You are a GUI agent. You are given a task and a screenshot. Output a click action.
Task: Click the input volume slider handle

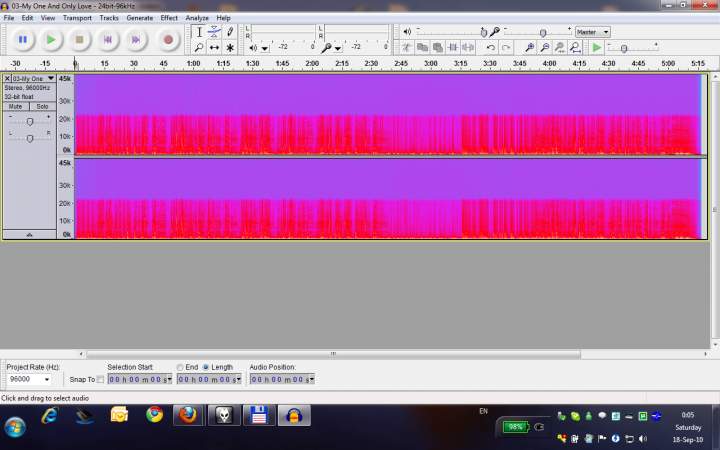pyautogui.click(x=543, y=33)
